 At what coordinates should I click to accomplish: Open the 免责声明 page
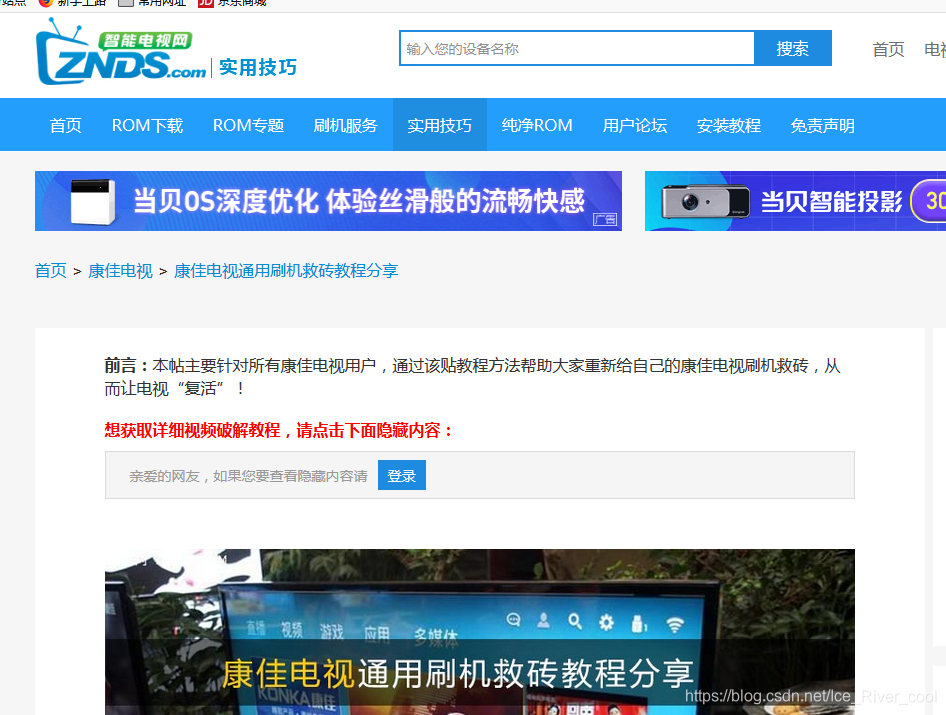(822, 126)
